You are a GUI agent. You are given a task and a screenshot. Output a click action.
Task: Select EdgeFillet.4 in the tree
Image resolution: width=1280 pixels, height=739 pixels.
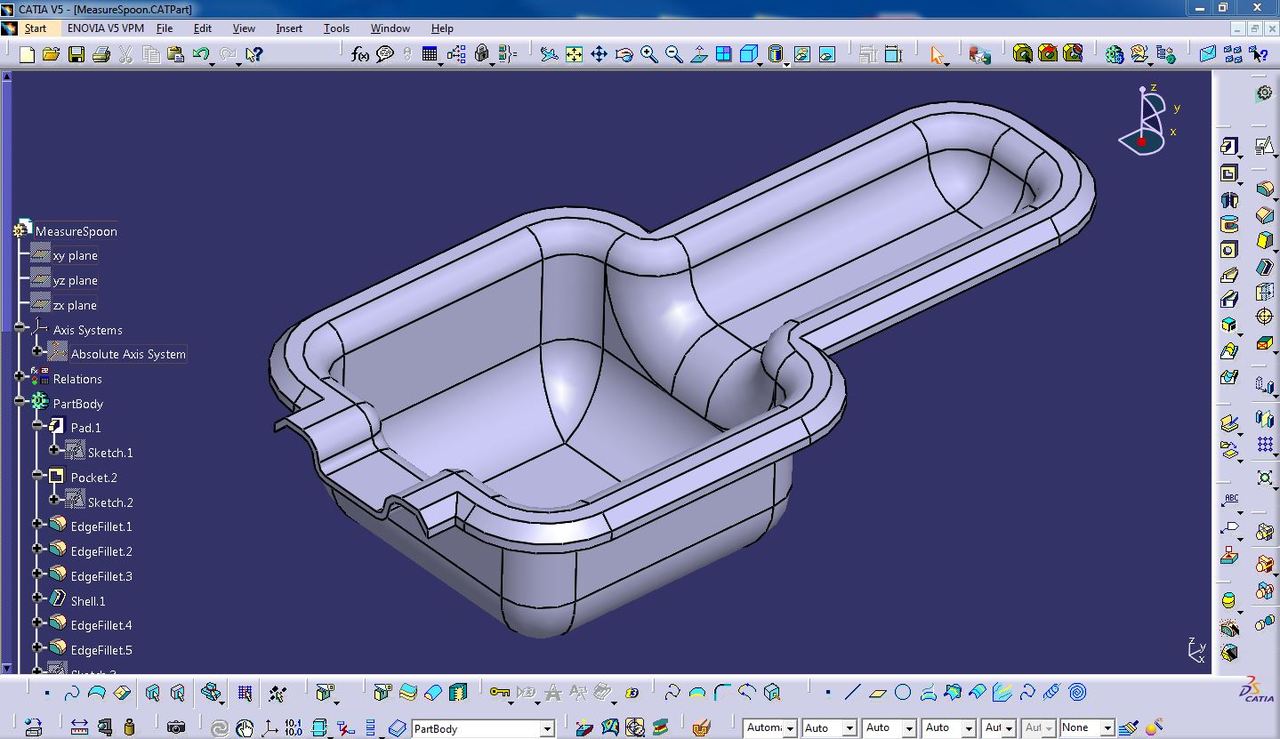click(101, 625)
